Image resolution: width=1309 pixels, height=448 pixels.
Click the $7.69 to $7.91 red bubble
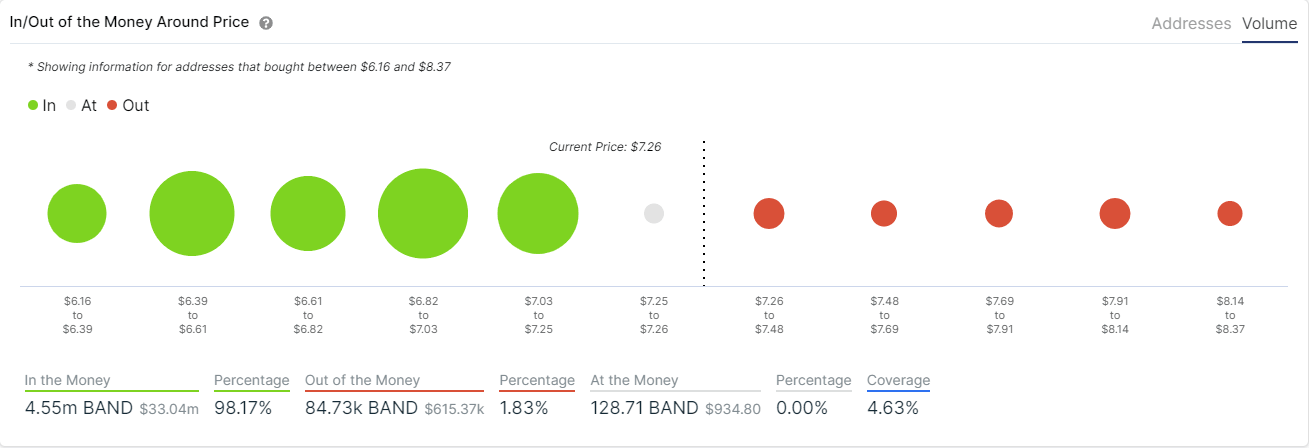999,214
